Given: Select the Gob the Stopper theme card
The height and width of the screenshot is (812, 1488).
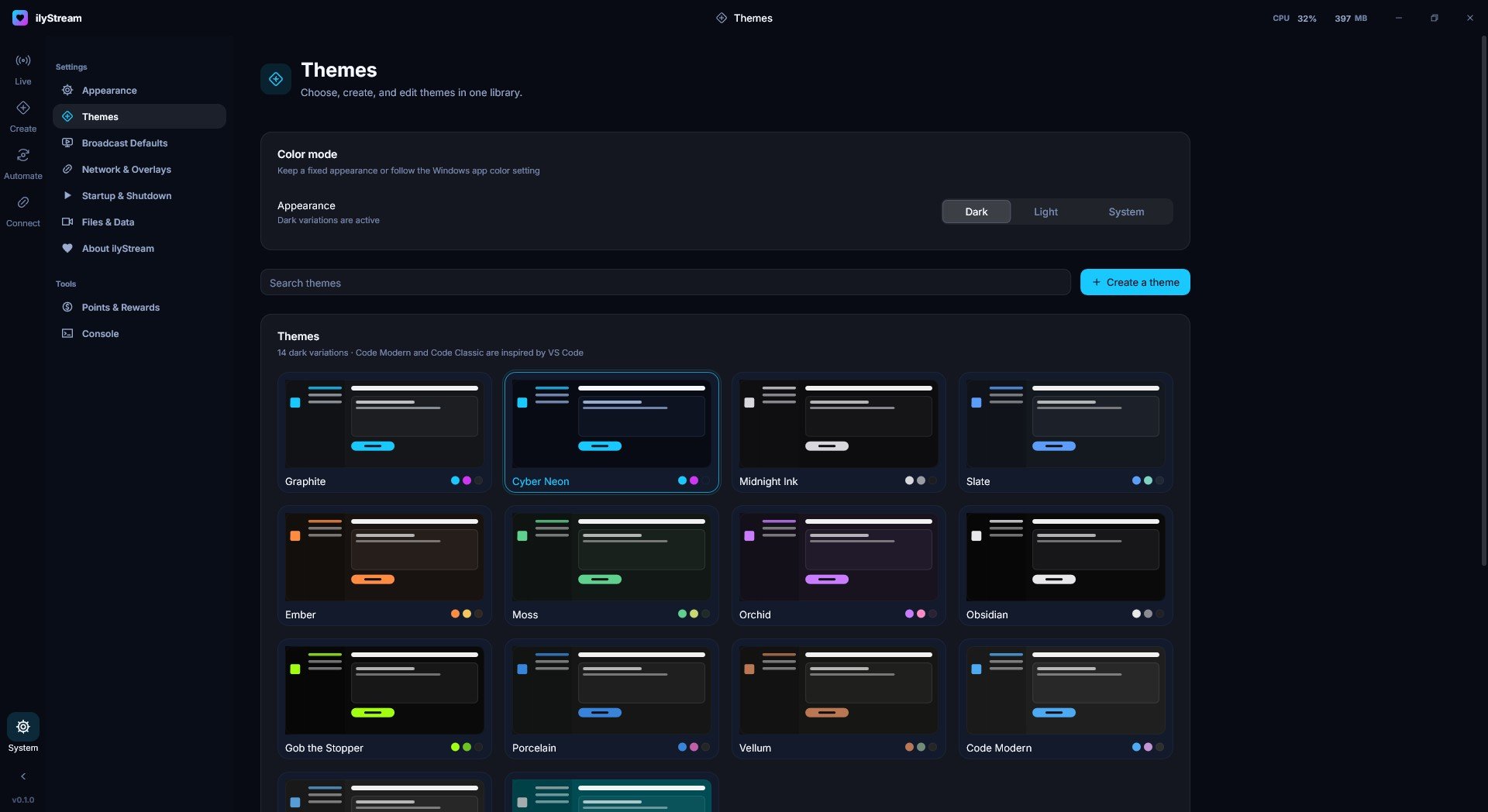Looking at the screenshot, I should (384, 699).
